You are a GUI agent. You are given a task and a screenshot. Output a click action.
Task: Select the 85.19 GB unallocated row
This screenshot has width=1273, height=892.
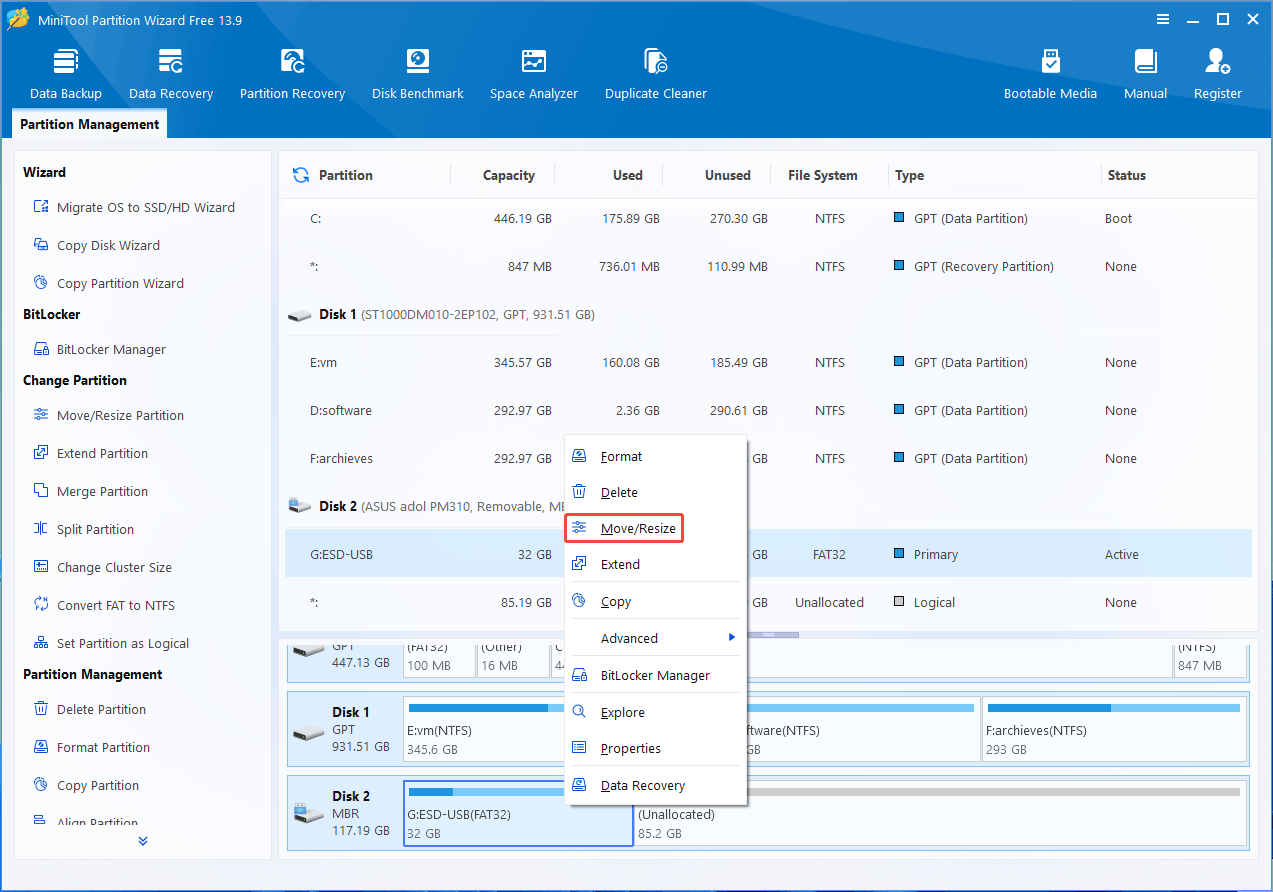coord(768,603)
